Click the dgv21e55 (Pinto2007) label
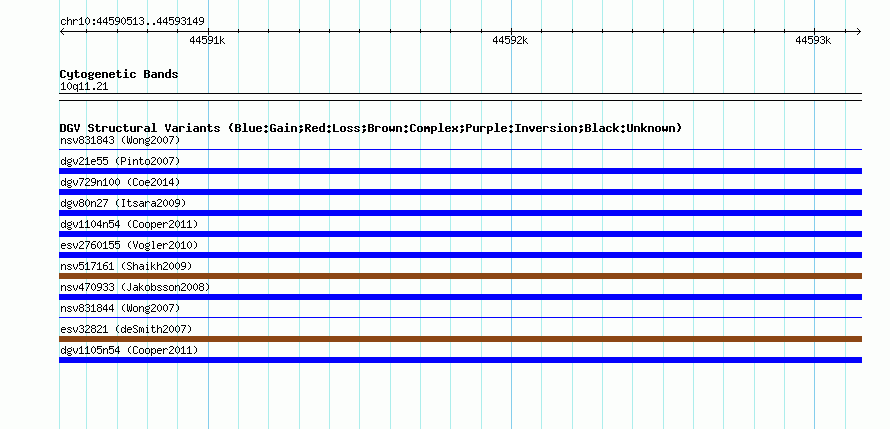This screenshot has width=890, height=429. 120,161
